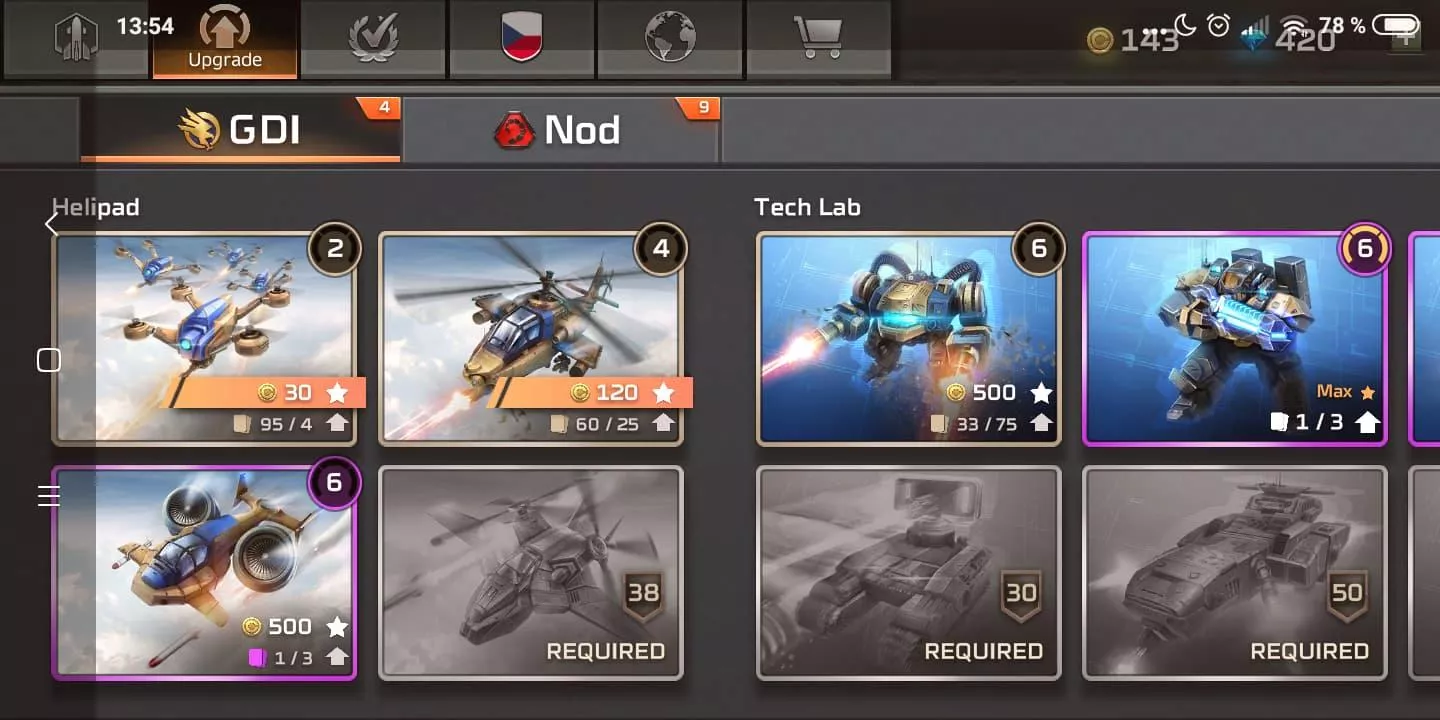The width and height of the screenshot is (1440, 720).
Task: Open the hamburger menu on left edge
Action: pyautogui.click(x=49, y=495)
